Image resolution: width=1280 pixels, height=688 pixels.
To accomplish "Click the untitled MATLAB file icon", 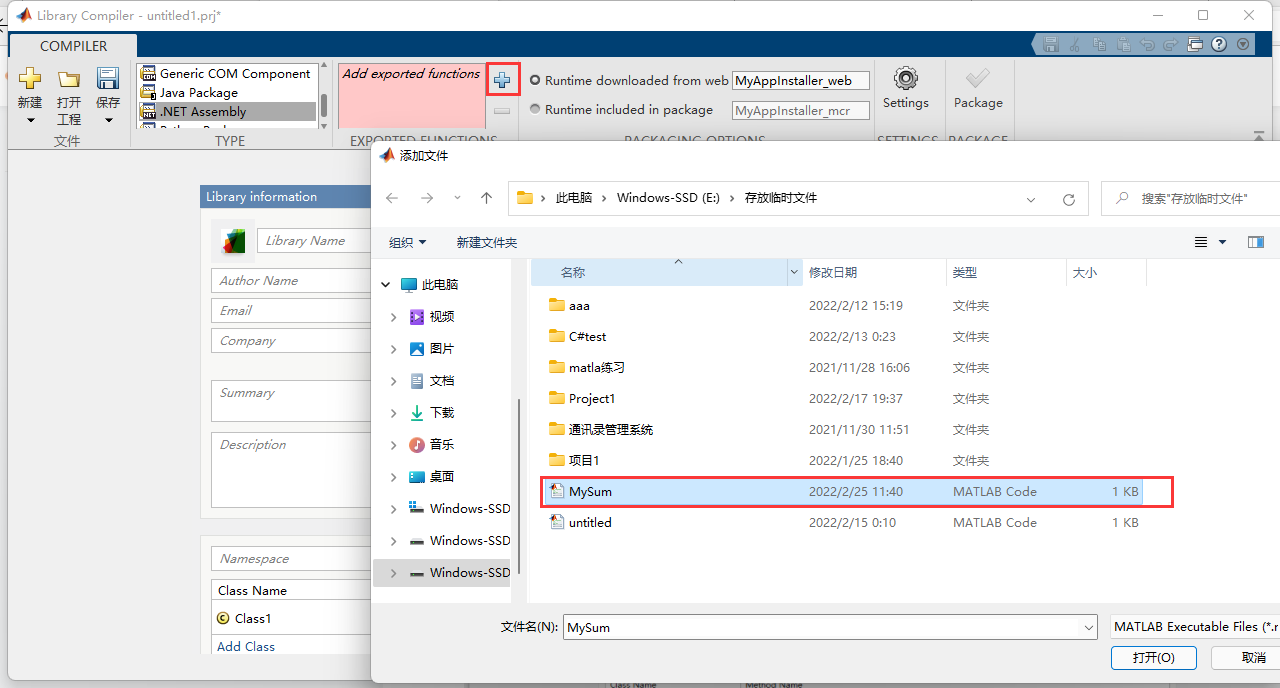I will pos(557,522).
